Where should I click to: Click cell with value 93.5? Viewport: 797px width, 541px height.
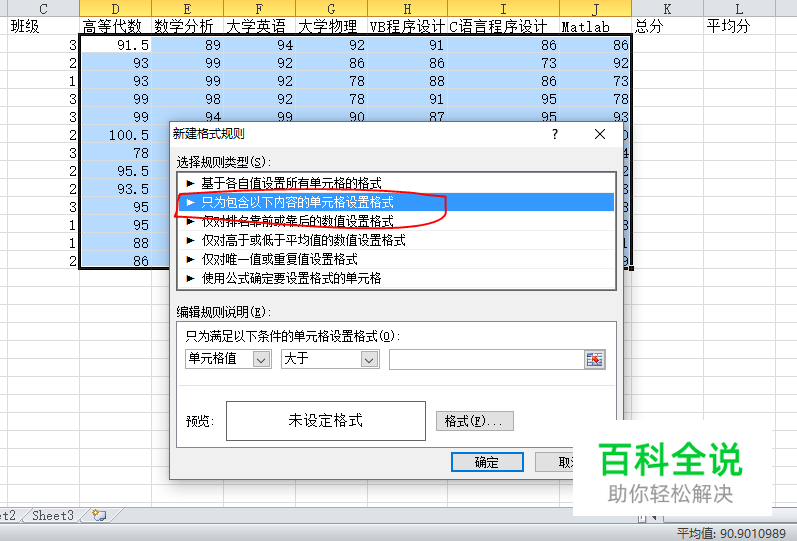pyautogui.click(x=115, y=189)
